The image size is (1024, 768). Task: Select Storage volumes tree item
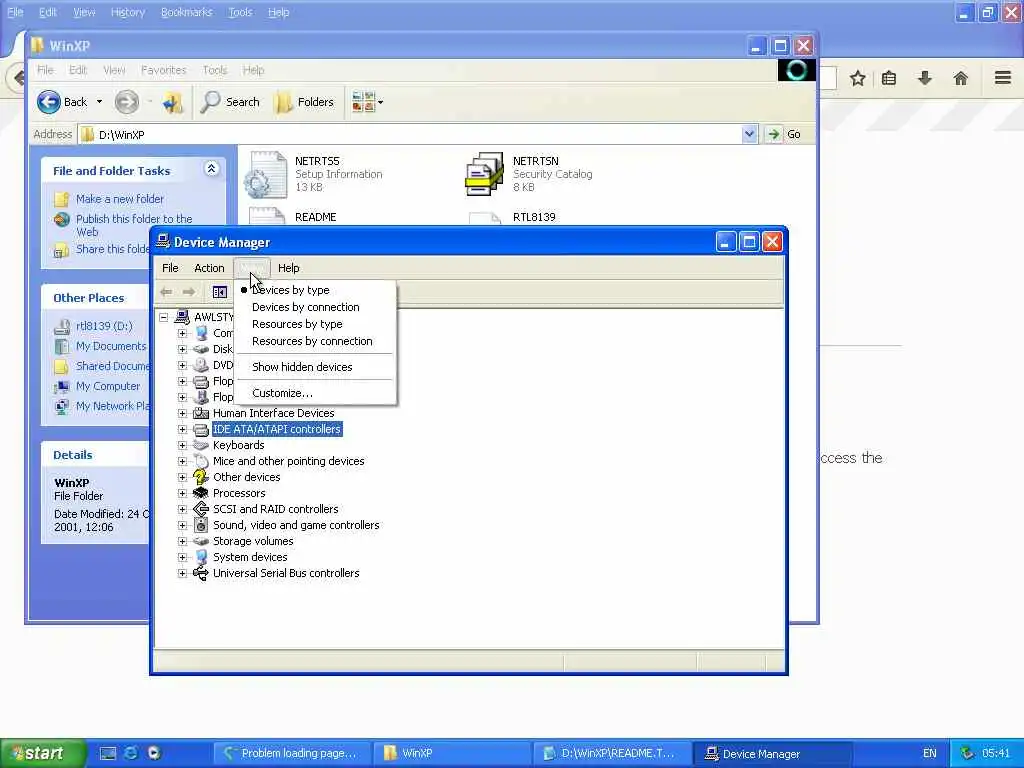point(253,541)
